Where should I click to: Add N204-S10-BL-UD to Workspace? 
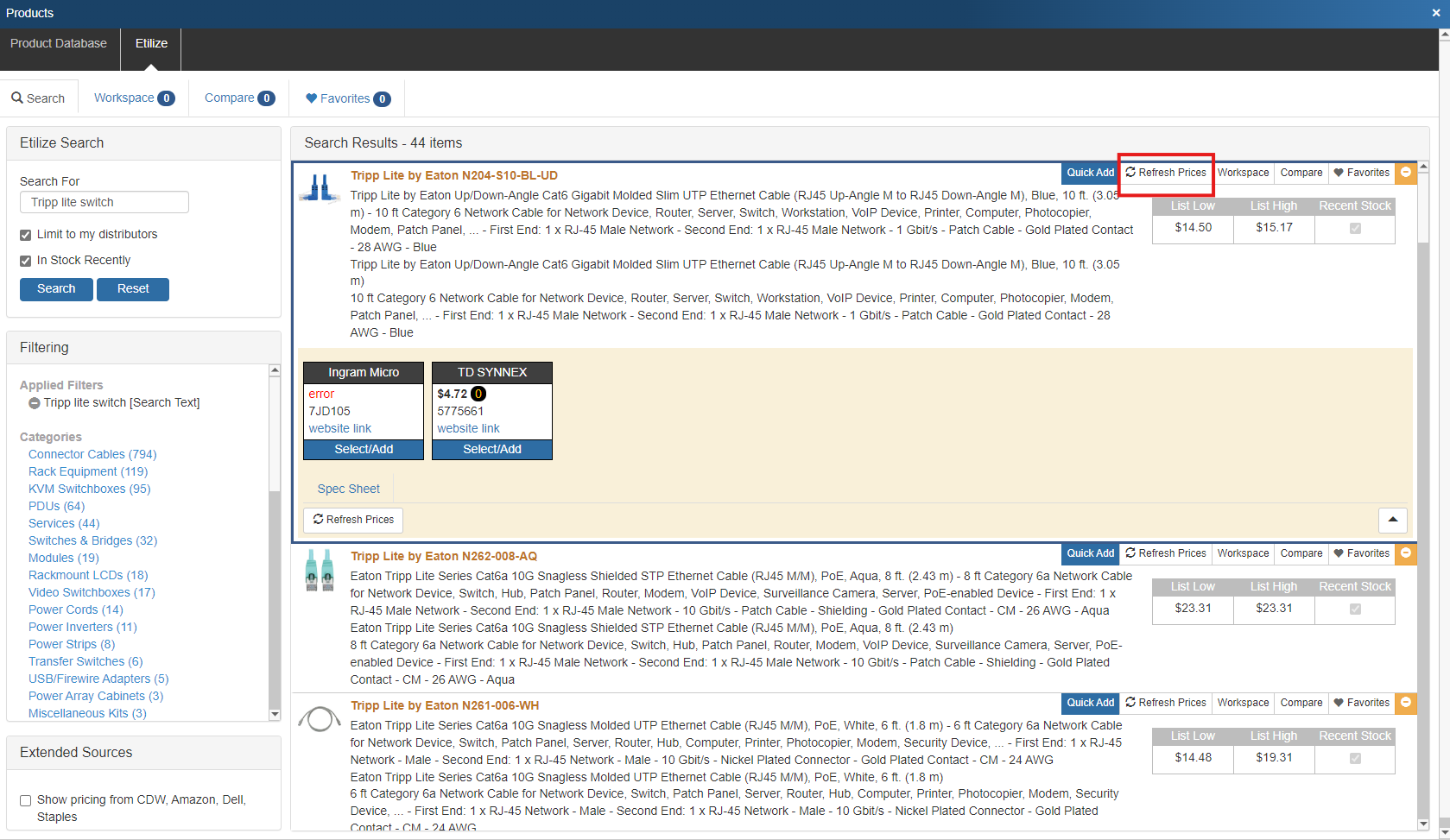pos(1244,173)
